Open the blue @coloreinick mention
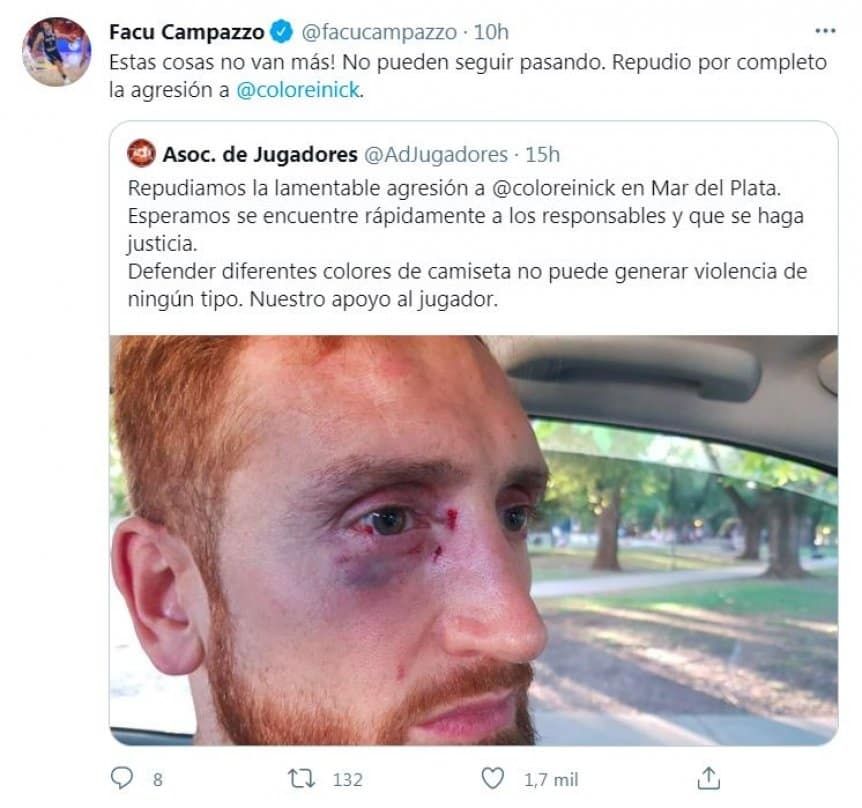The image size is (862, 808). (x=299, y=90)
